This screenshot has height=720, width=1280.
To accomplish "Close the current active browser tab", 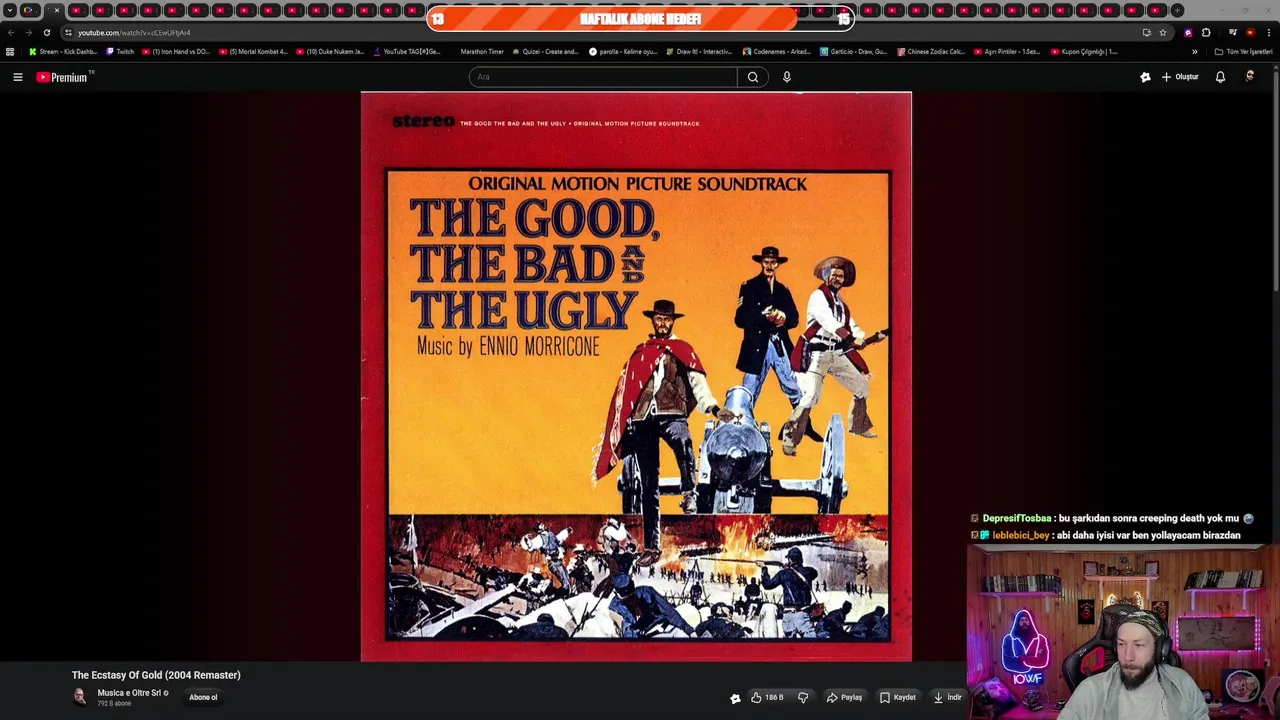I will (57, 10).
